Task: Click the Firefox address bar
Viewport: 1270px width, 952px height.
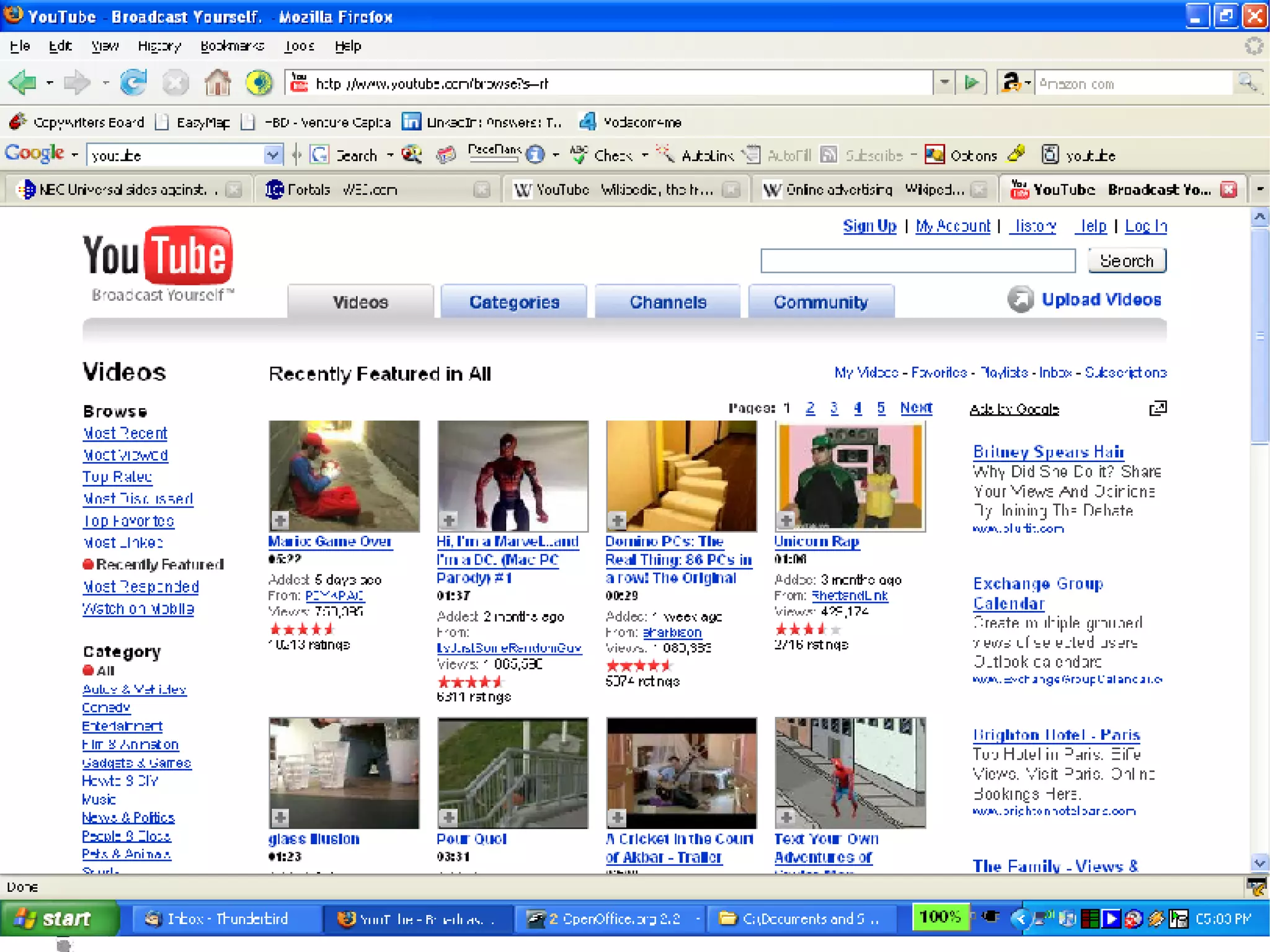Action: (x=608, y=82)
